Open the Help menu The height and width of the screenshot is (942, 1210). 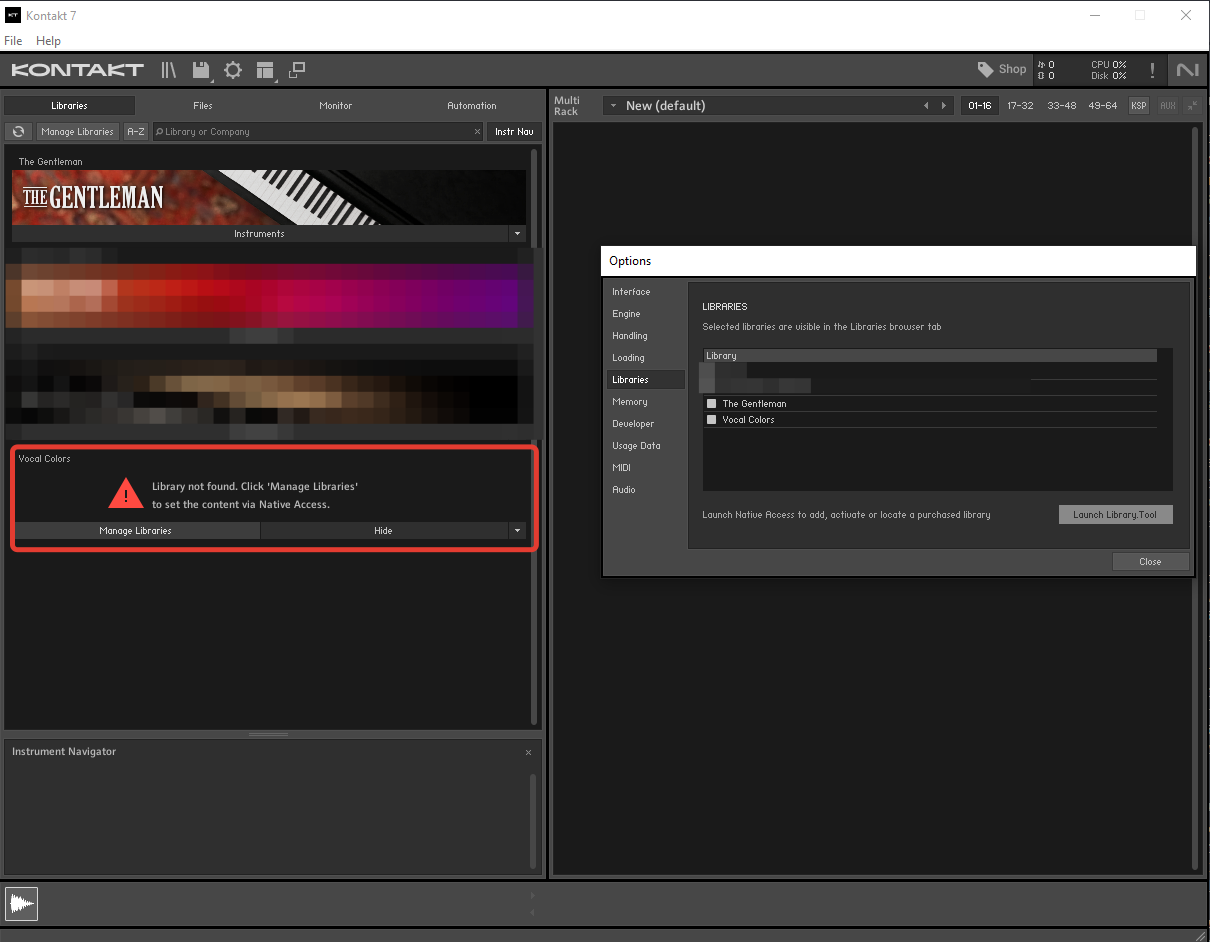48,41
